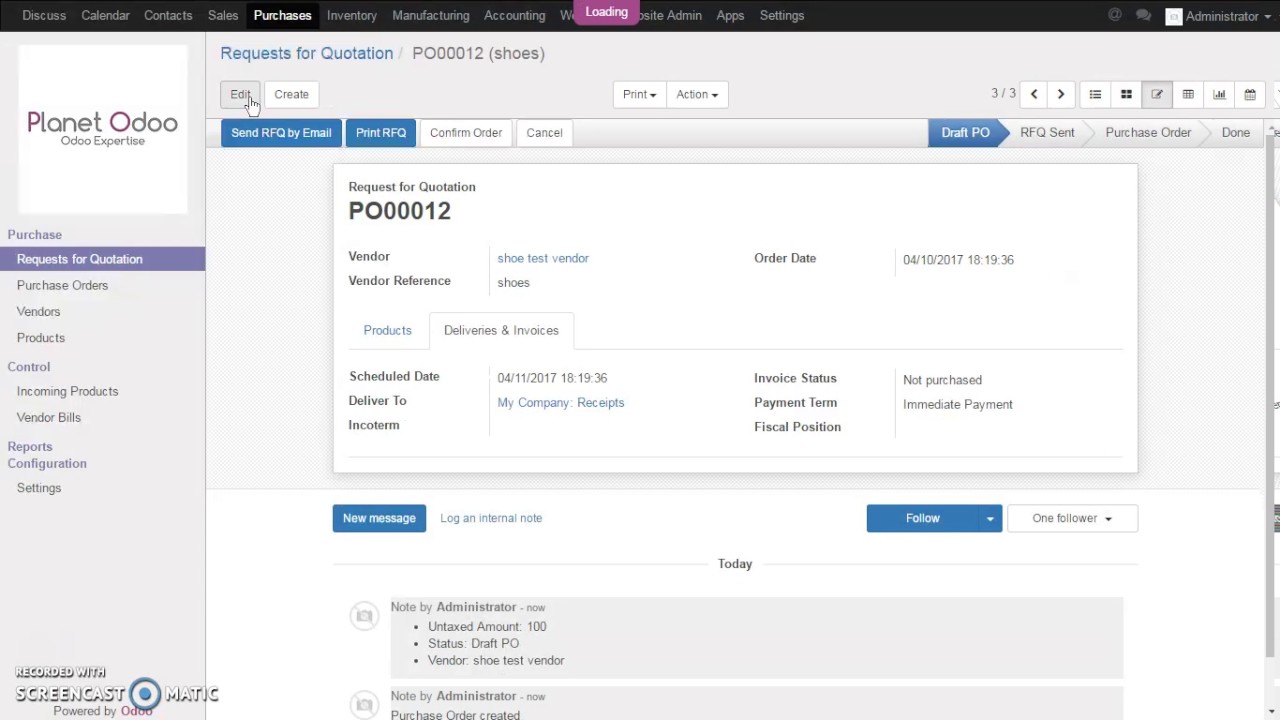
Task: Open the @ mentions icon
Action: pyautogui.click(x=1115, y=15)
